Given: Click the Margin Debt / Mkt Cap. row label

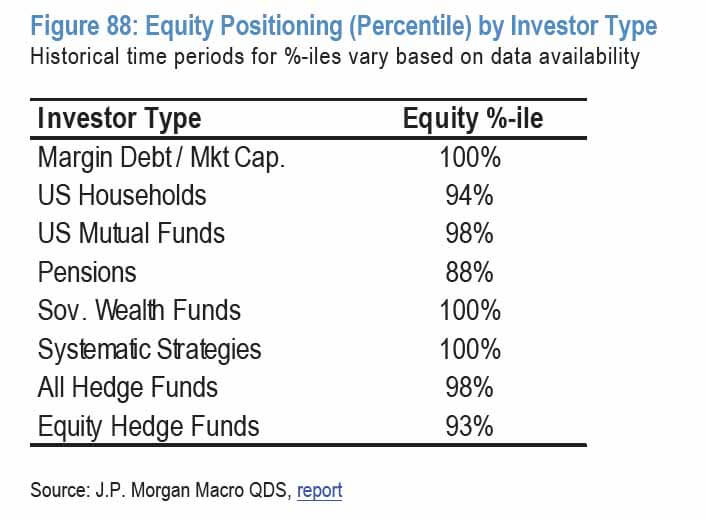Looking at the screenshot, I should coord(161,158).
